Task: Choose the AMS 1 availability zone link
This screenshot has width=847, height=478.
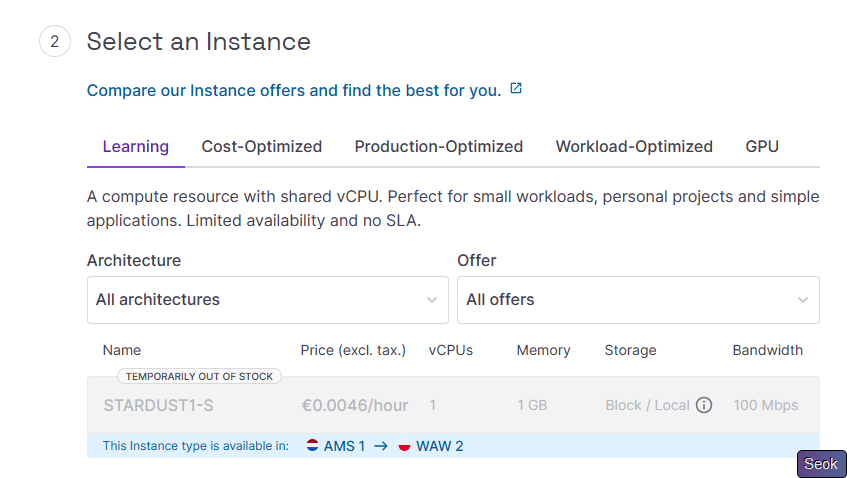Action: click(344, 446)
